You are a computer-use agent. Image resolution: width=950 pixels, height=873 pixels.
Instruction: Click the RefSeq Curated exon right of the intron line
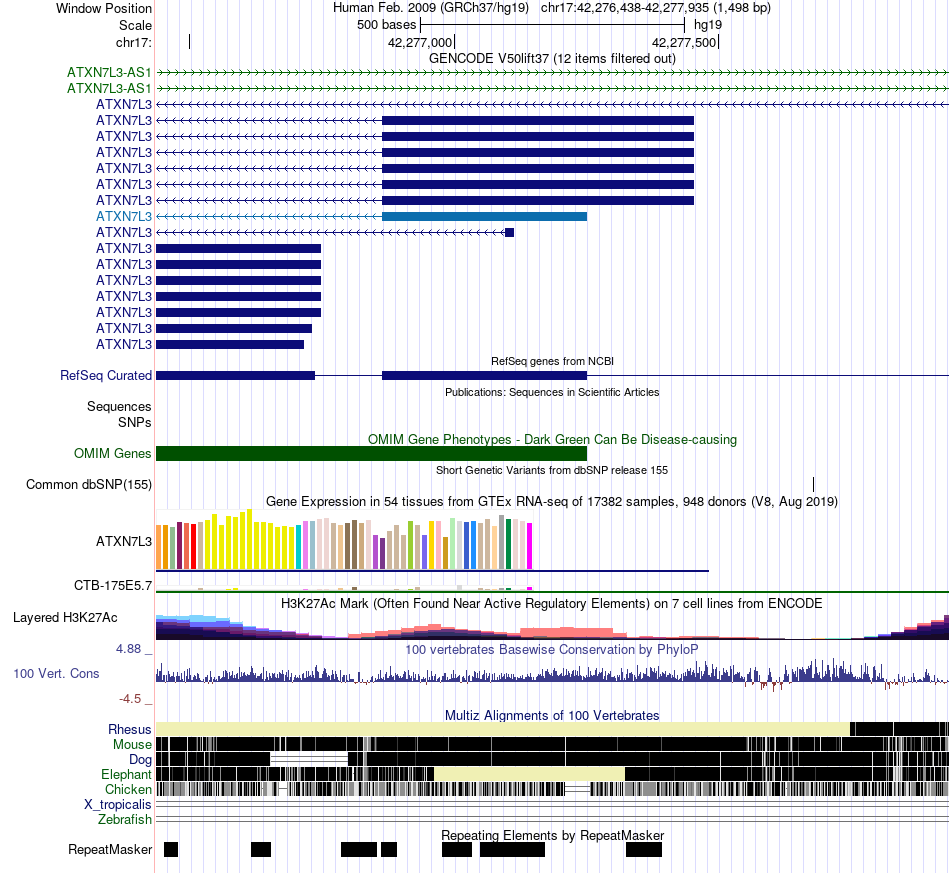[484, 376]
